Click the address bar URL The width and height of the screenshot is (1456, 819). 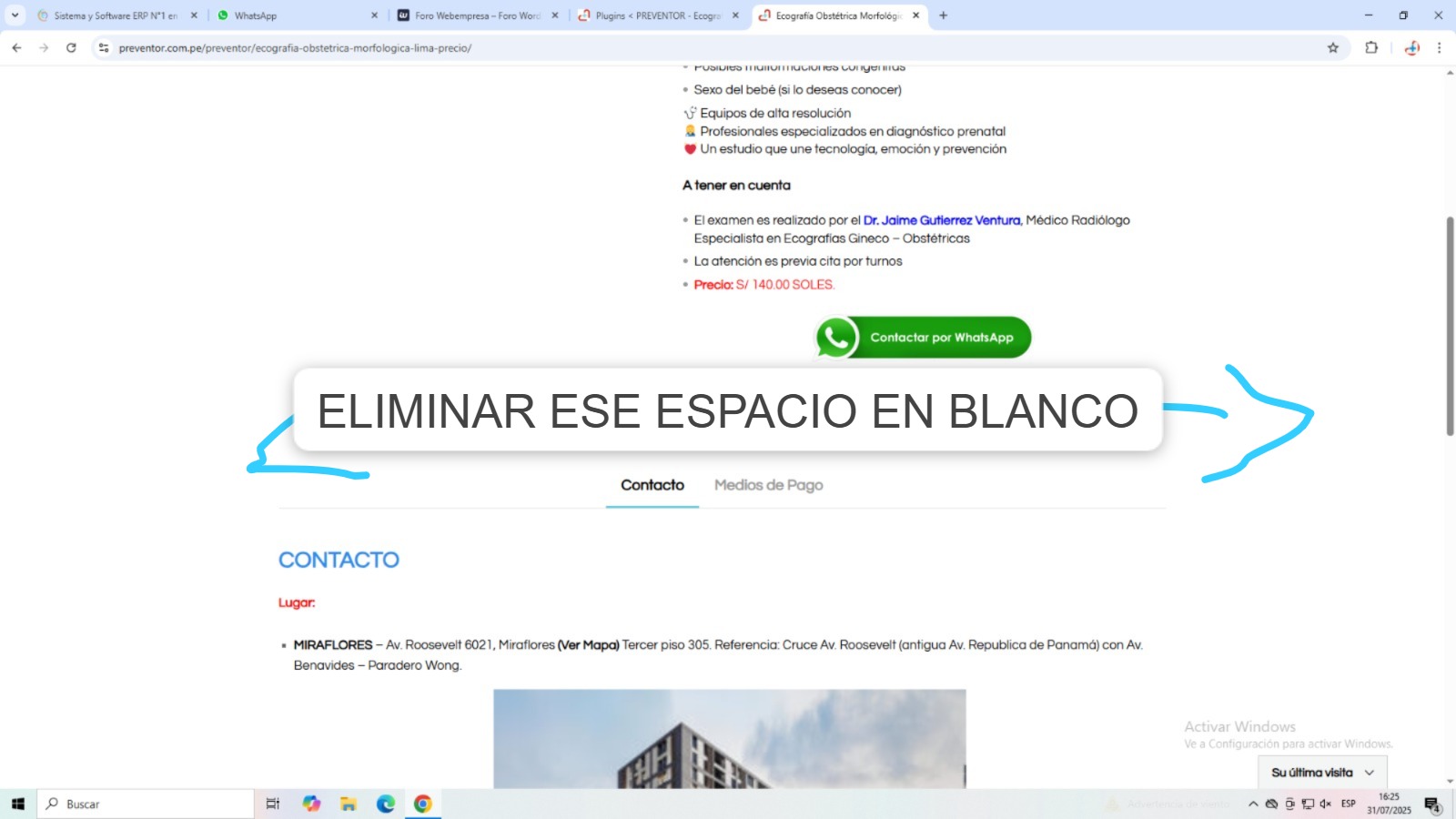tap(295, 48)
